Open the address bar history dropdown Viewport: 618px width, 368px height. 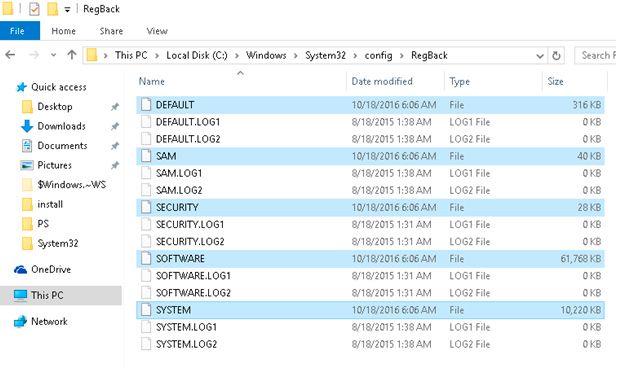pyautogui.click(x=540, y=56)
